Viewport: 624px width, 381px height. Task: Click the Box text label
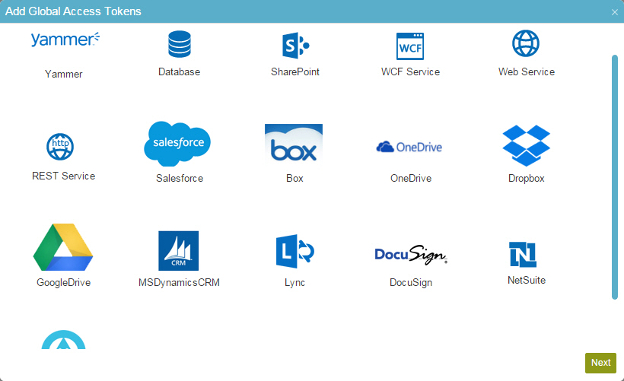point(295,178)
